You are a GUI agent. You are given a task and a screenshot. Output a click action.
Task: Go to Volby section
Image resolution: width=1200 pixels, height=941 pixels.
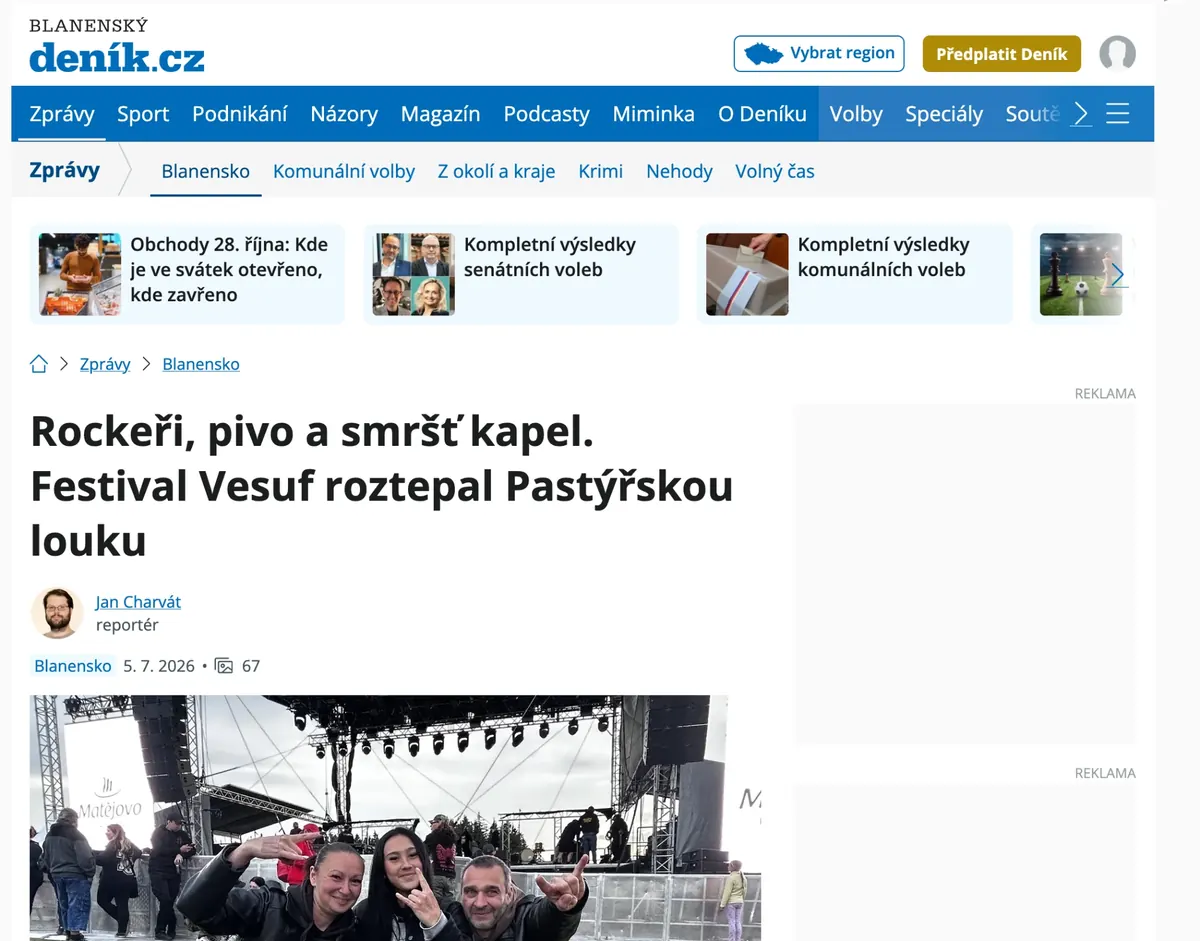(856, 114)
